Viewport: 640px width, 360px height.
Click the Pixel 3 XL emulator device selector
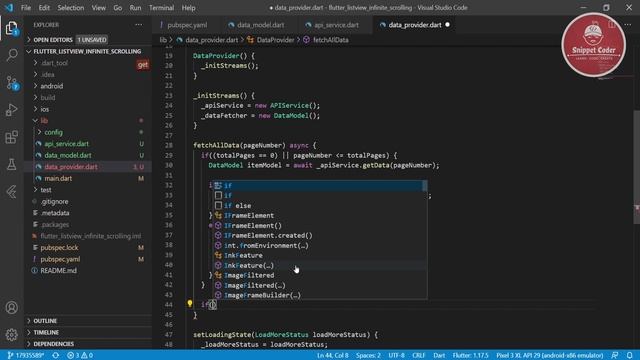[x=549, y=355]
